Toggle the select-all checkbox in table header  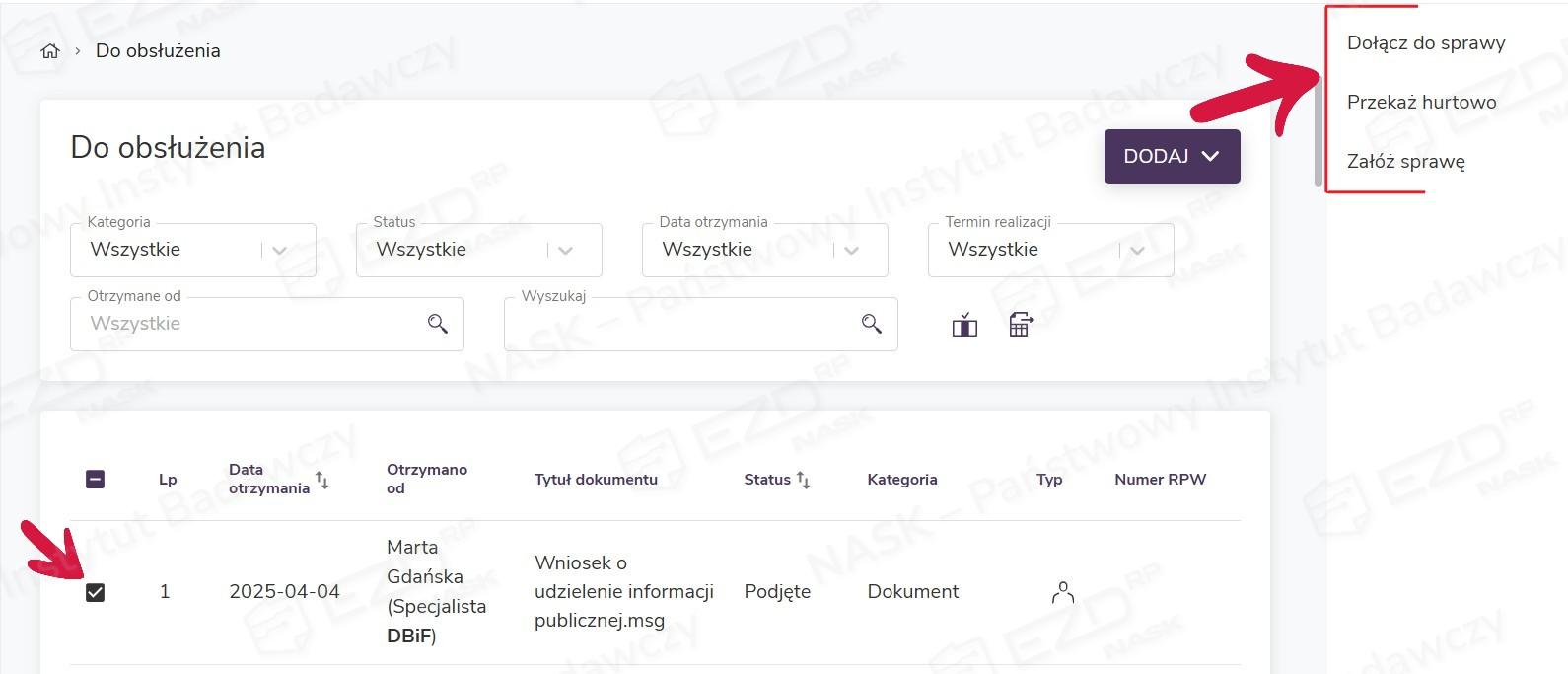tap(96, 480)
